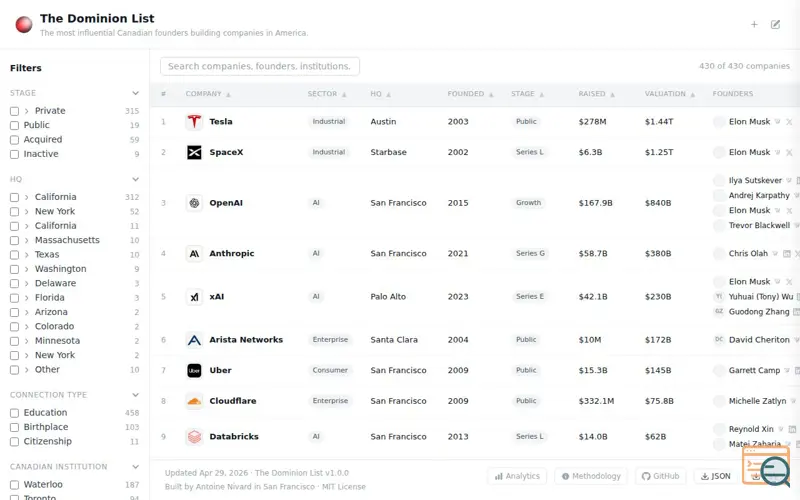Click the $15.3B raised cell for Uber
Viewport: 800px width, 500px height.
pyautogui.click(x=593, y=370)
